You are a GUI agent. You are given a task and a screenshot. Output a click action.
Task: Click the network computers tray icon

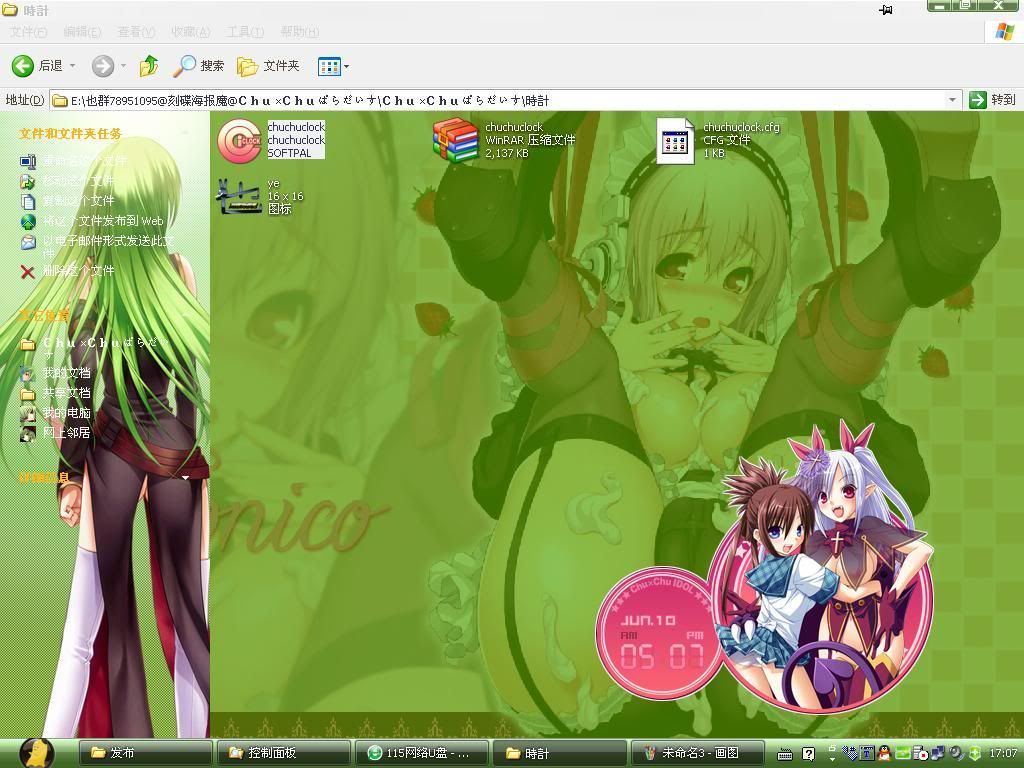click(x=937, y=753)
